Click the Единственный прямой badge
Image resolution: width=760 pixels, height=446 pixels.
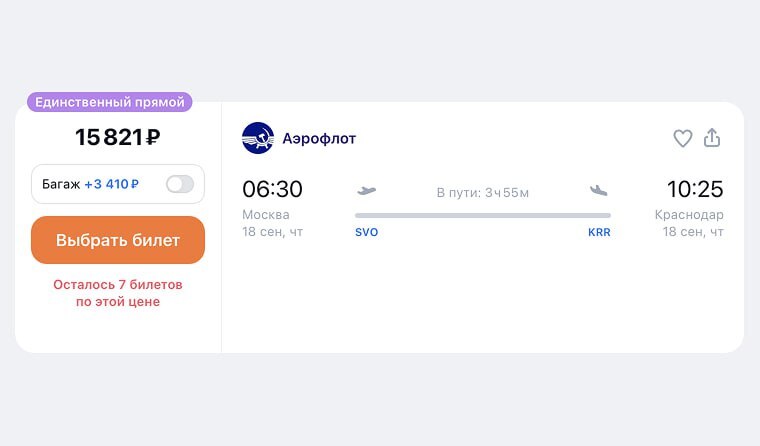click(x=110, y=102)
